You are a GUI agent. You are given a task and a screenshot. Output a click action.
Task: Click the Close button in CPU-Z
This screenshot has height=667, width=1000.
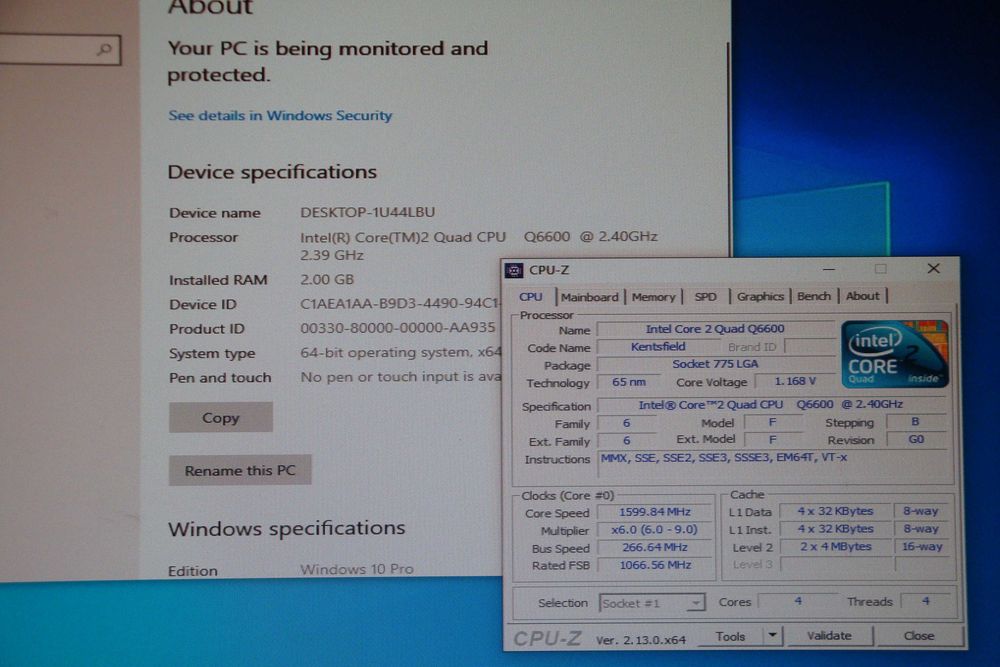918,635
